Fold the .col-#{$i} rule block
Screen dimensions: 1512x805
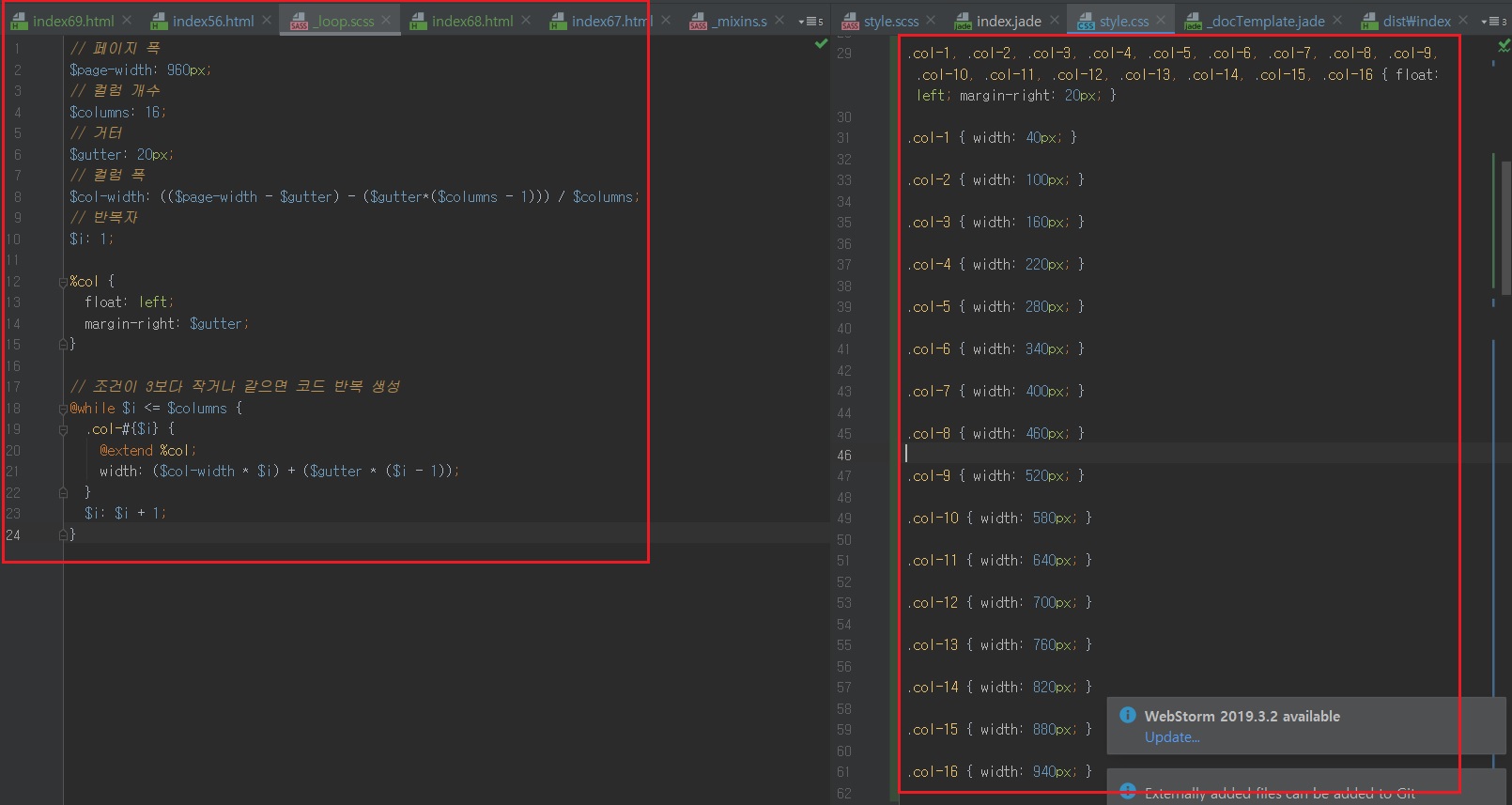coord(63,429)
